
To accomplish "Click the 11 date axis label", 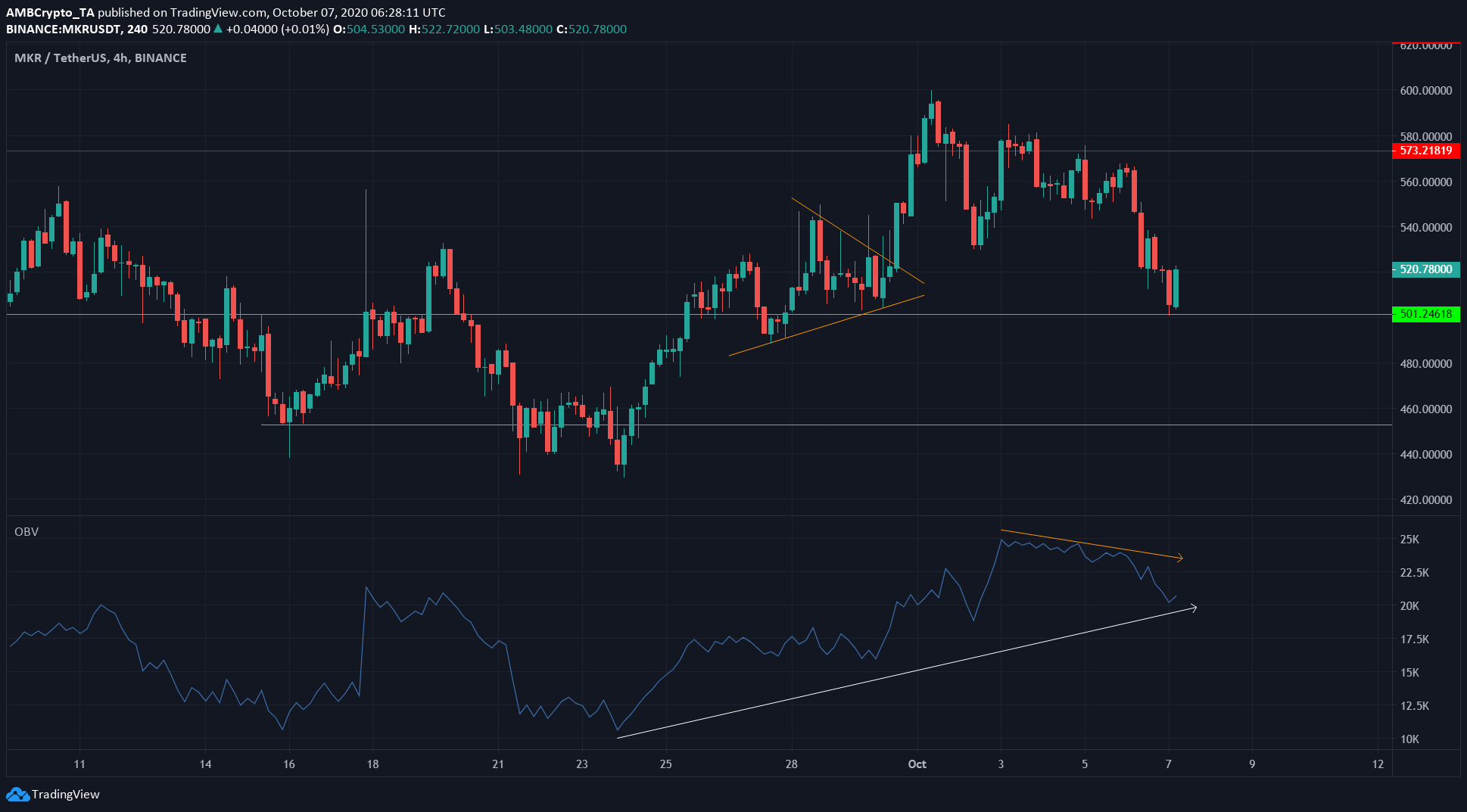I will tap(79, 764).
